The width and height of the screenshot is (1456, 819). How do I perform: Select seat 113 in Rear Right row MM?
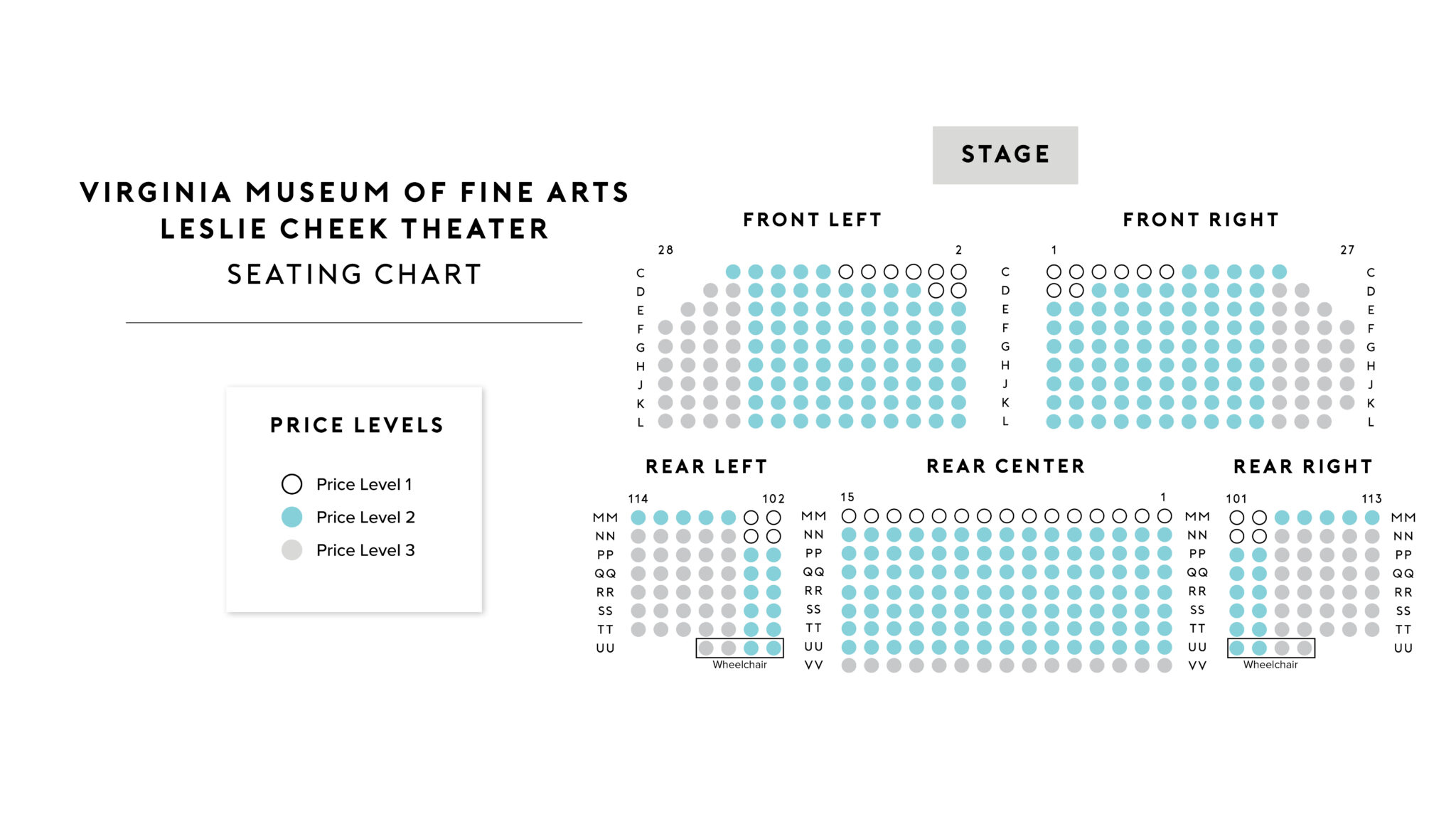pos(1372,518)
